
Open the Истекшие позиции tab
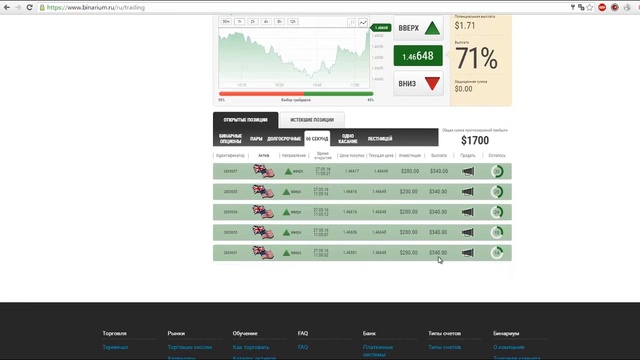tap(312, 120)
